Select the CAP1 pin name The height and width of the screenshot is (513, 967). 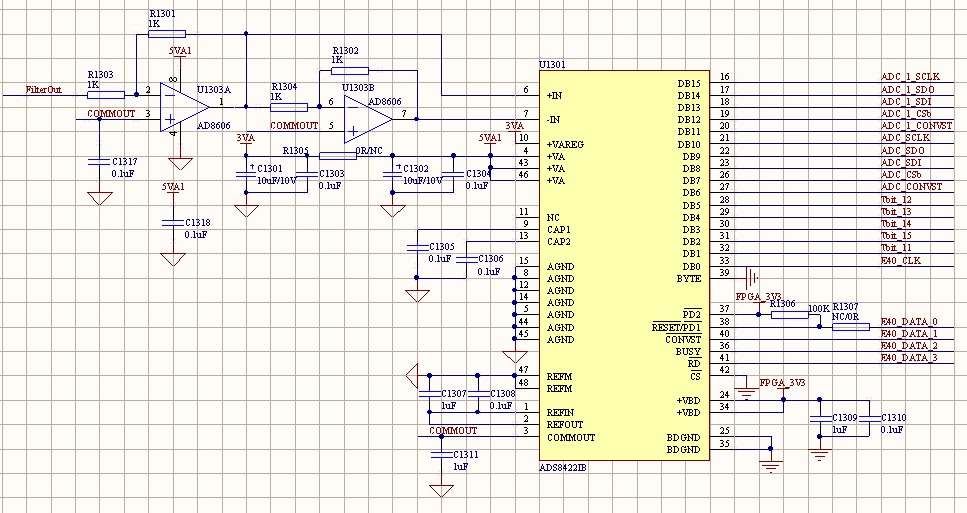[559, 229]
